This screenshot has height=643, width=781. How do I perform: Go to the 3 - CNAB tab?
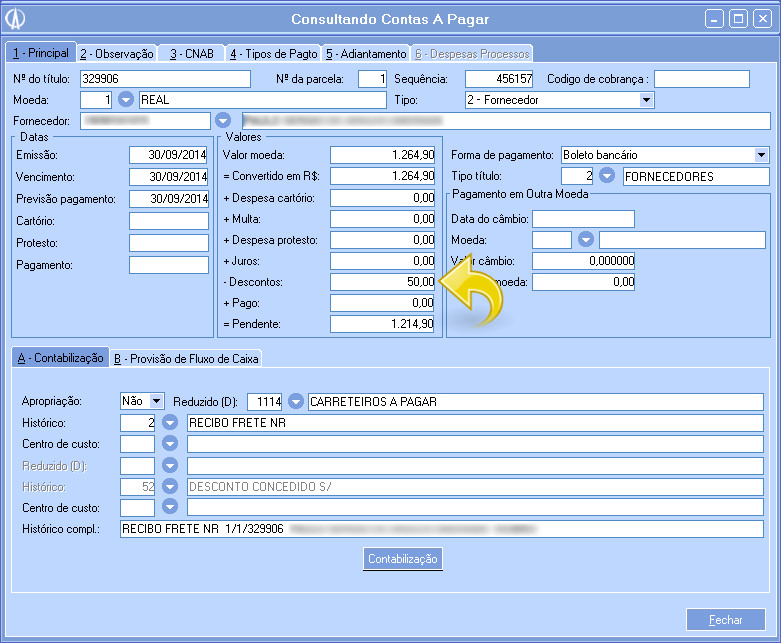click(191, 54)
